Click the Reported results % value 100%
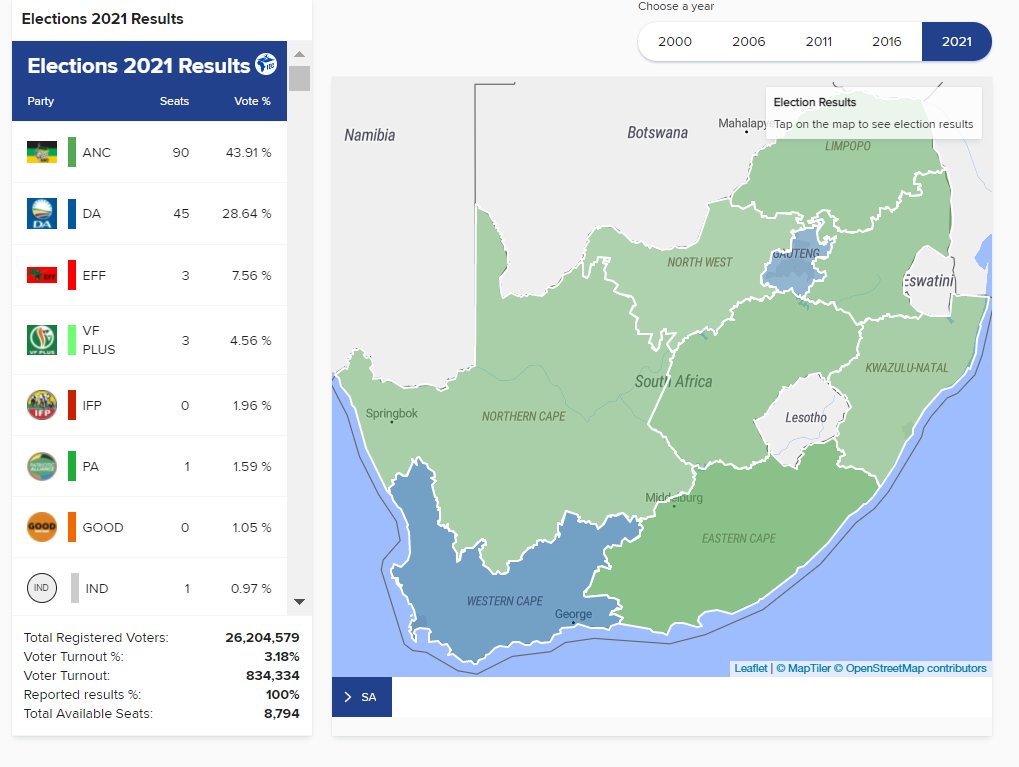The width and height of the screenshot is (1019, 767). click(282, 694)
